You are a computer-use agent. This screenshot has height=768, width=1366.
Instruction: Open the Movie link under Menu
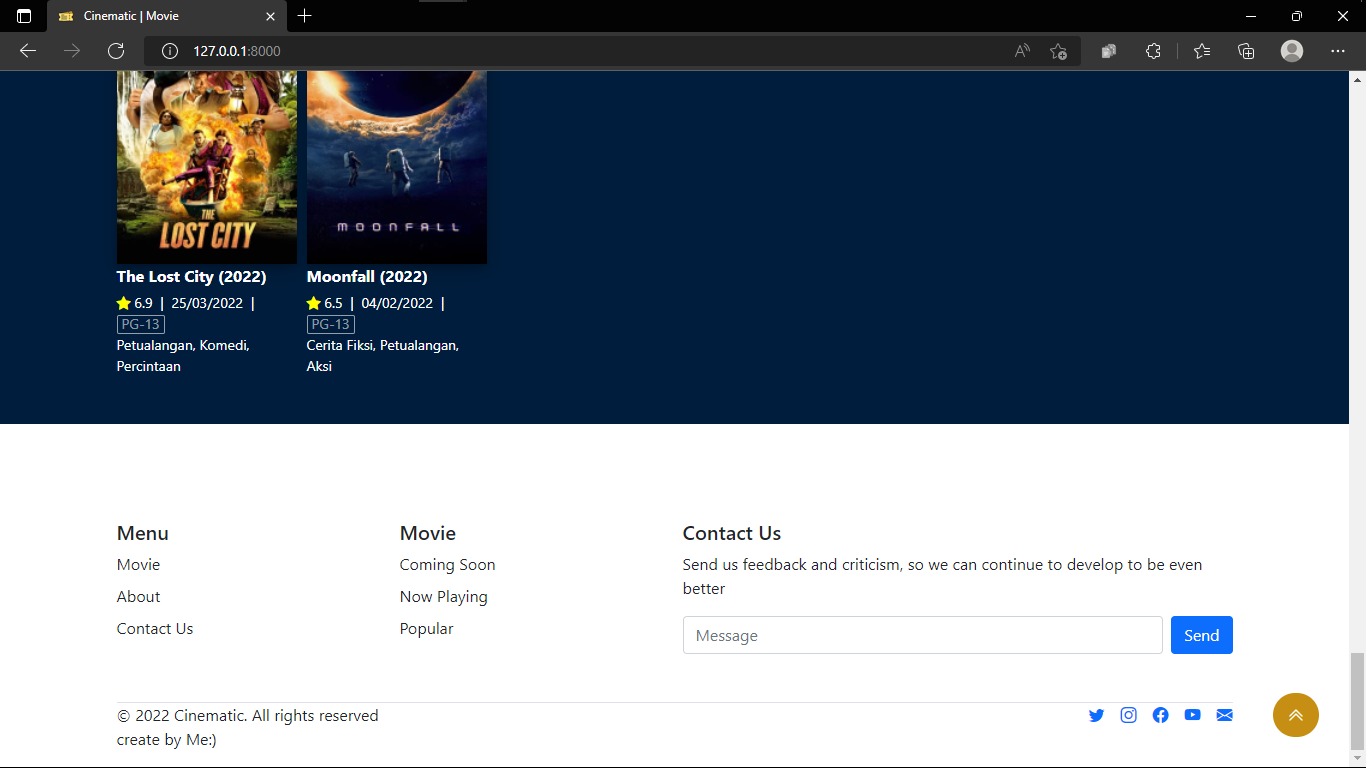[x=138, y=564]
